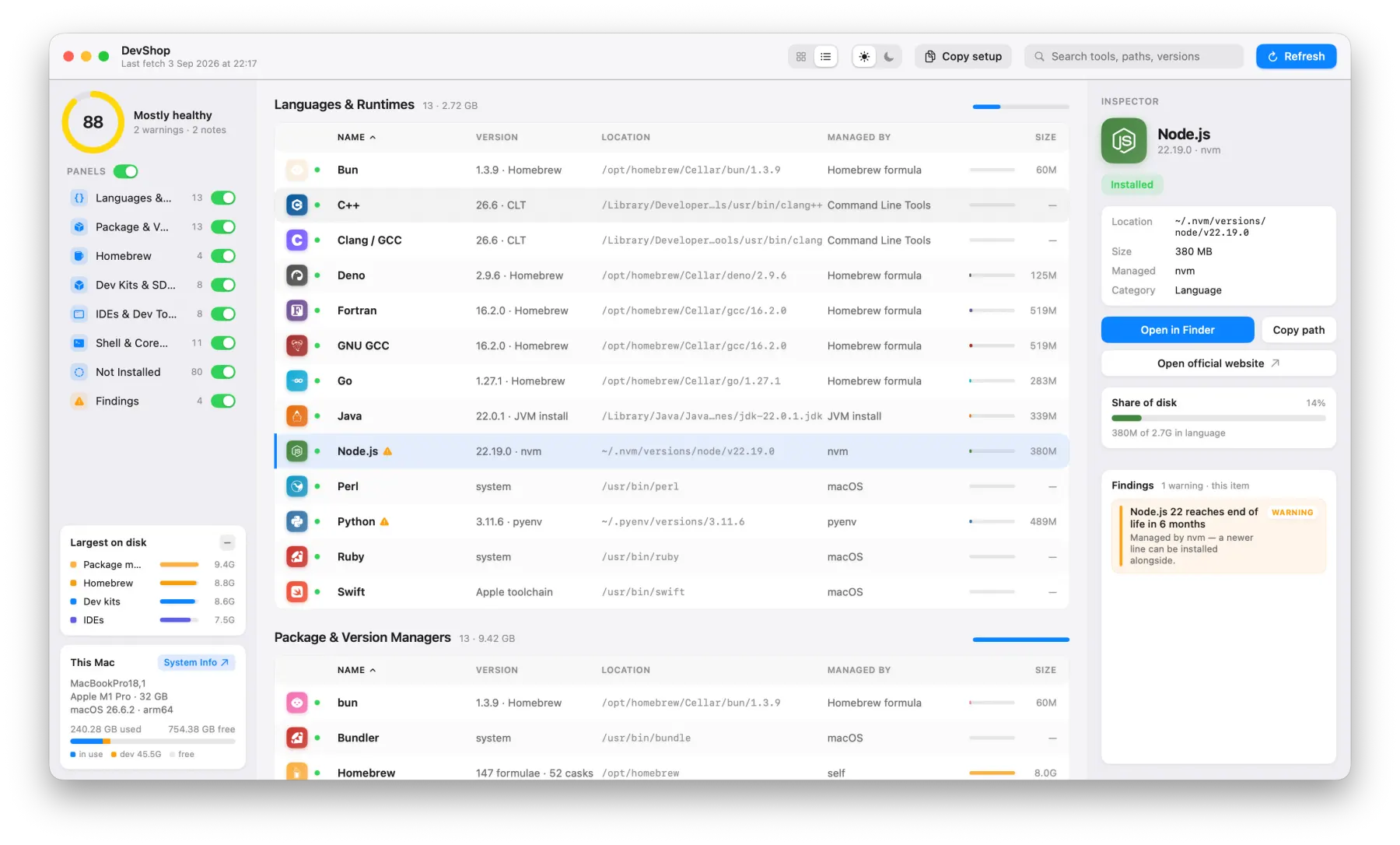The width and height of the screenshot is (1400, 845).
Task: Open official website for Node.js
Action: [x=1218, y=363]
